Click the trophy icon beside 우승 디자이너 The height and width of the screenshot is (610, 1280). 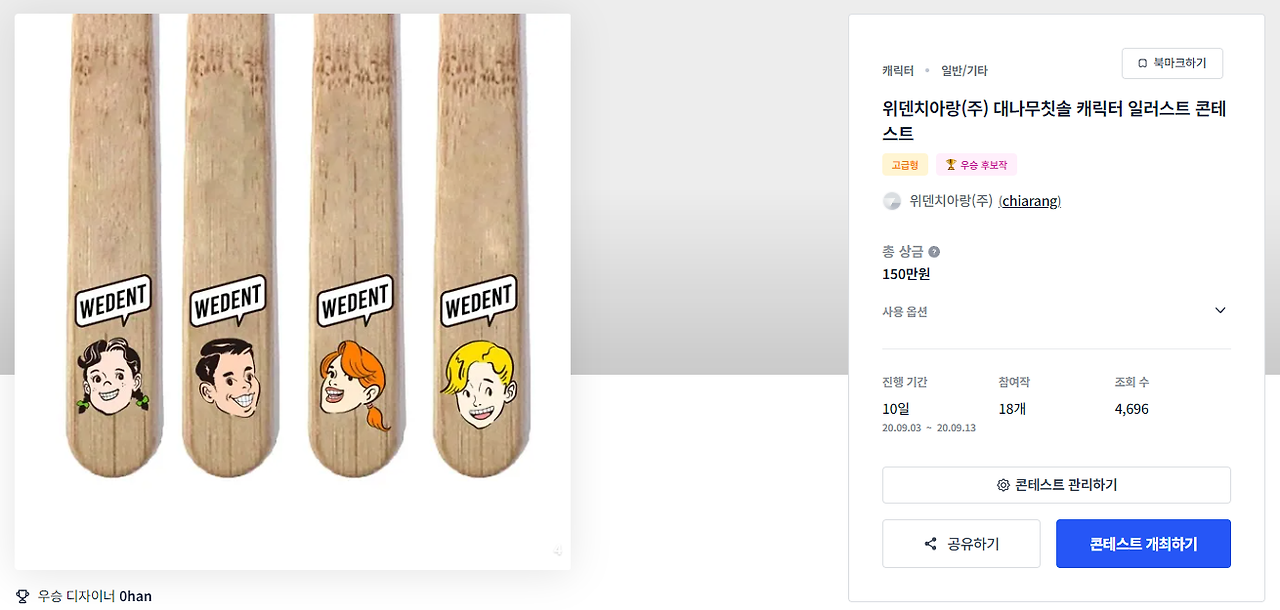[23, 596]
